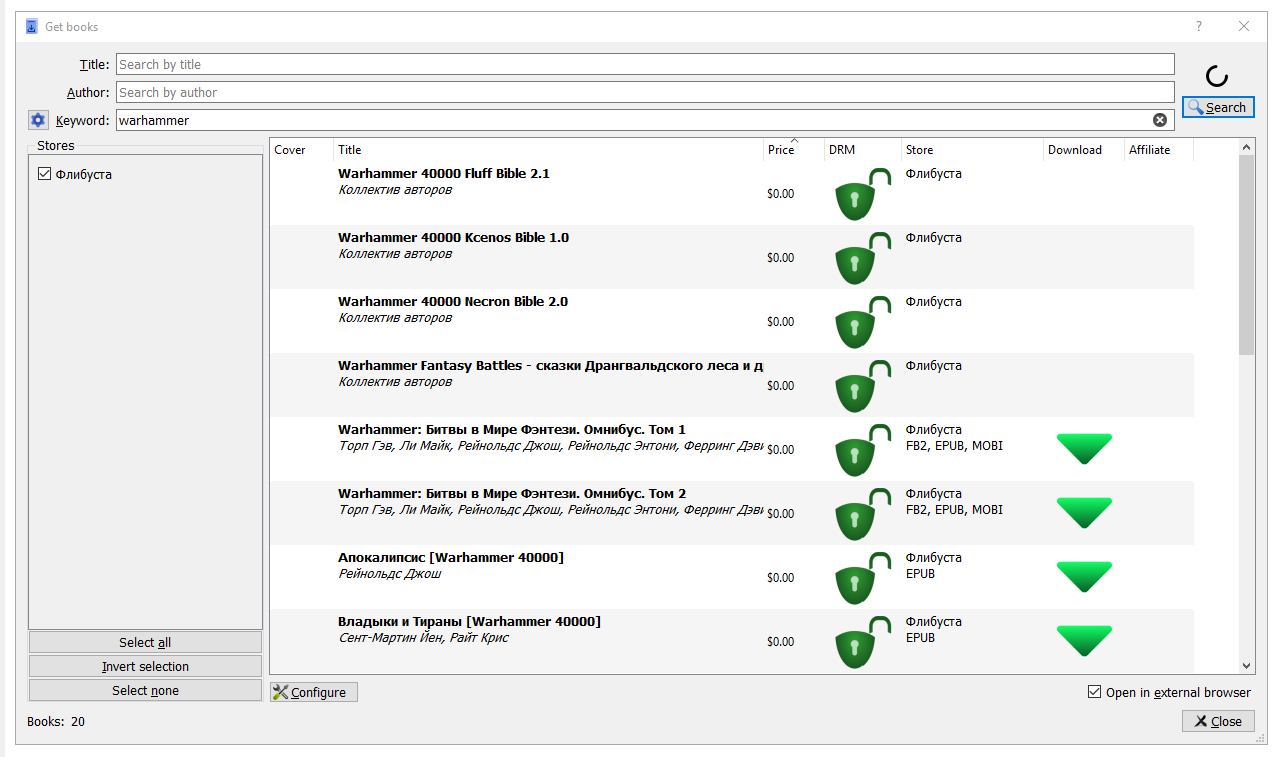Download Warhammer Омнибус Том 1 via green arrow
This screenshot has width=1277, height=757.
1084,449
